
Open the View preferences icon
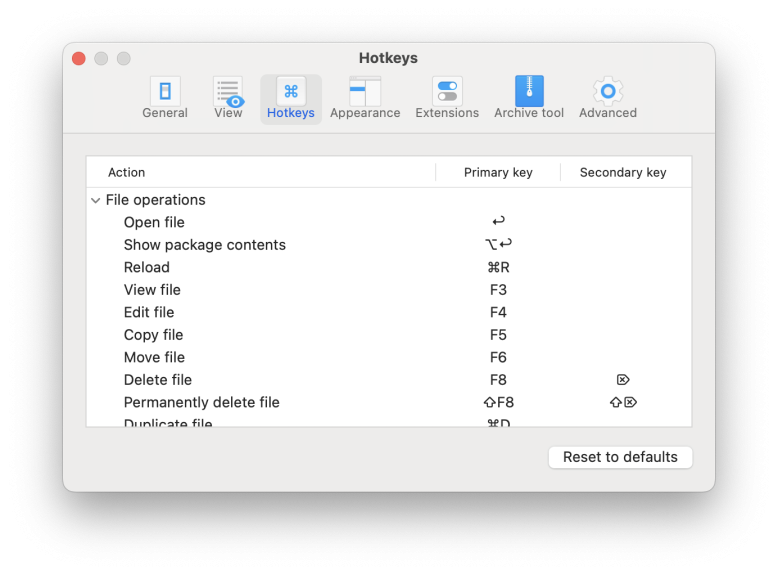[x=228, y=91]
